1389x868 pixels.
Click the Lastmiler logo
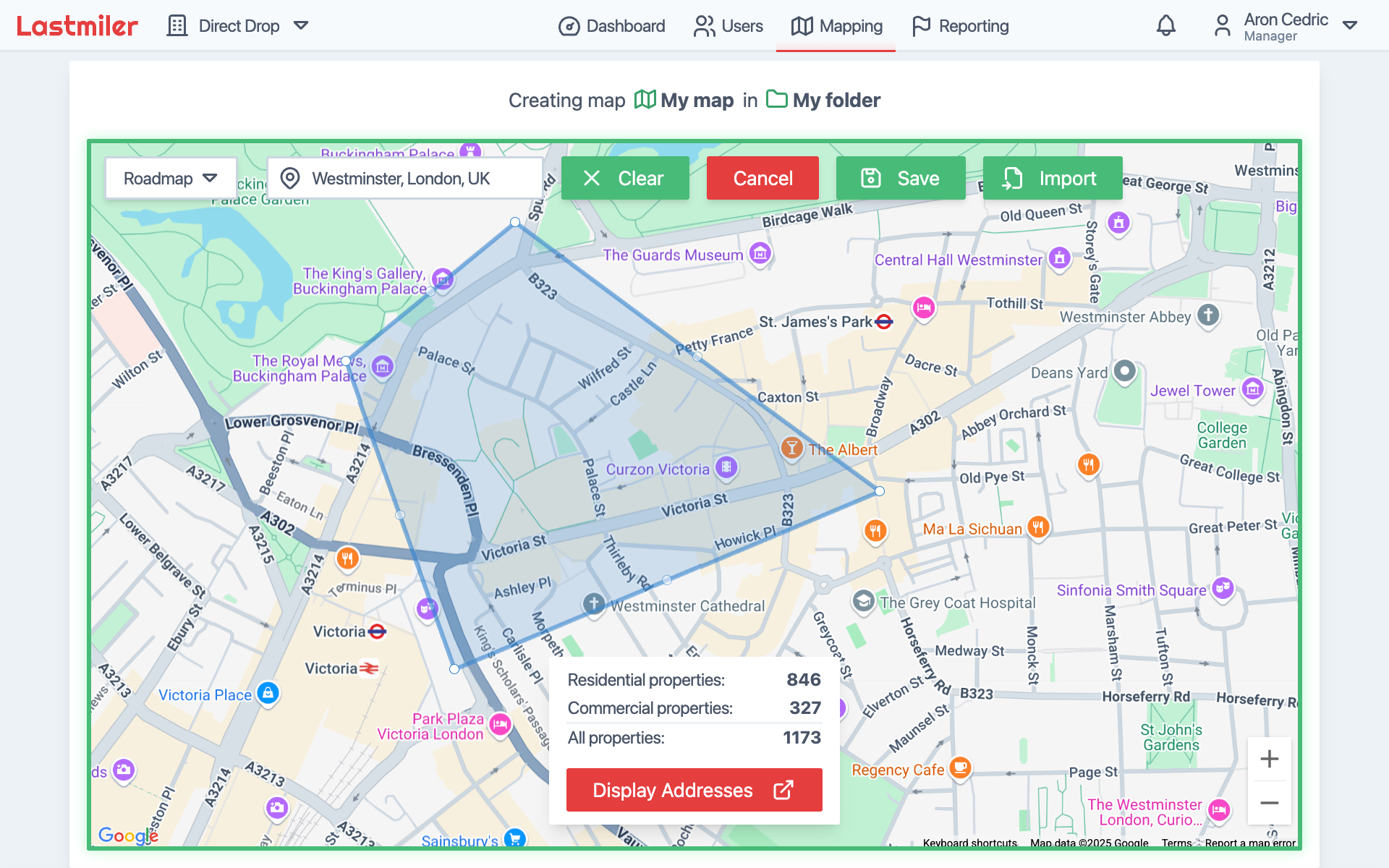pos(77,26)
